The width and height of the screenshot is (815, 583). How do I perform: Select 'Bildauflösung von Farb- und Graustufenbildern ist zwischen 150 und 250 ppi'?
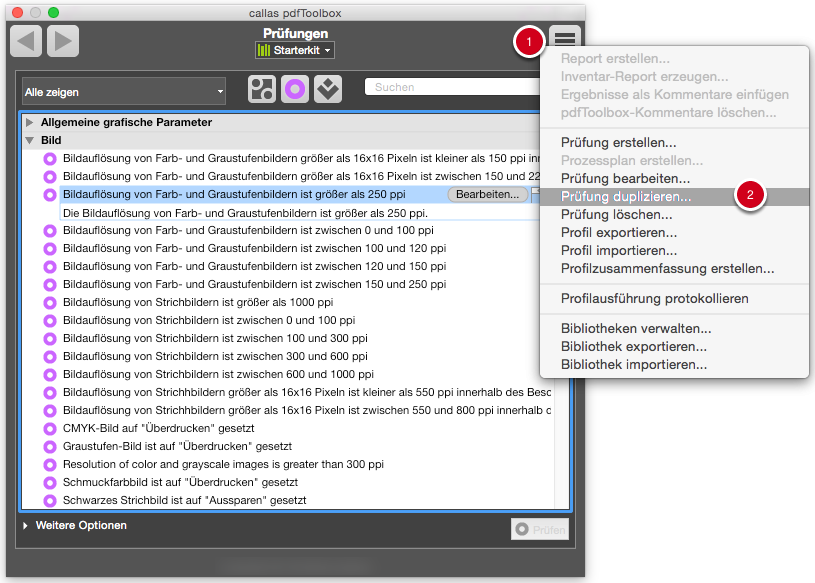coord(254,284)
